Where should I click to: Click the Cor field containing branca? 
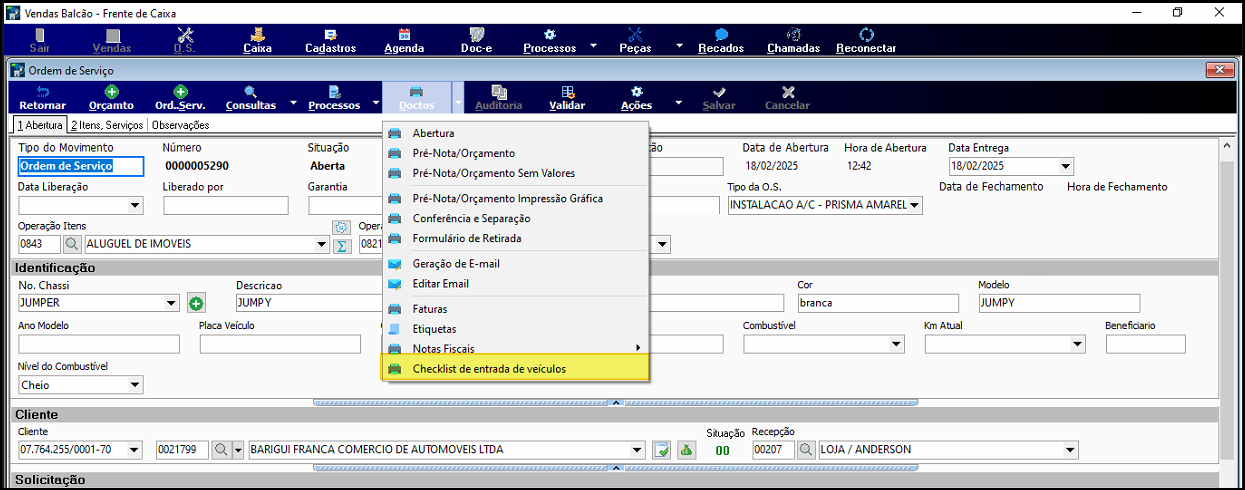pos(879,303)
